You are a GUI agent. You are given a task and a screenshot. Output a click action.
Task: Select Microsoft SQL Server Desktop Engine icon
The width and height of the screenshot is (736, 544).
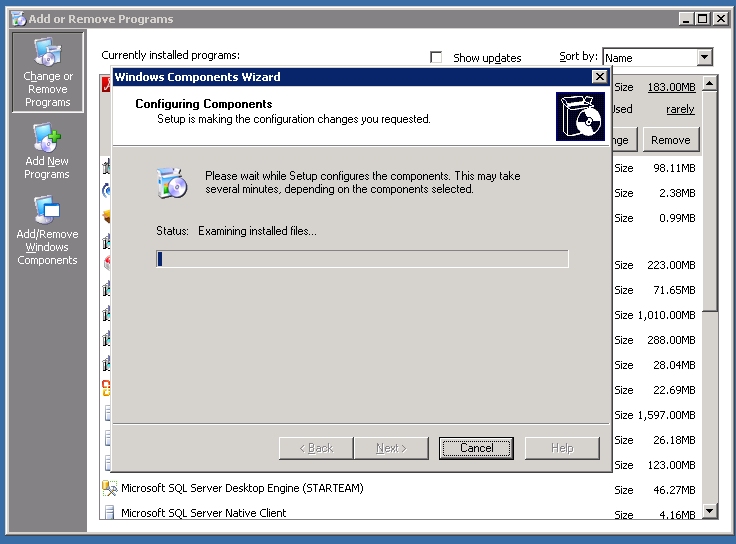[109, 488]
